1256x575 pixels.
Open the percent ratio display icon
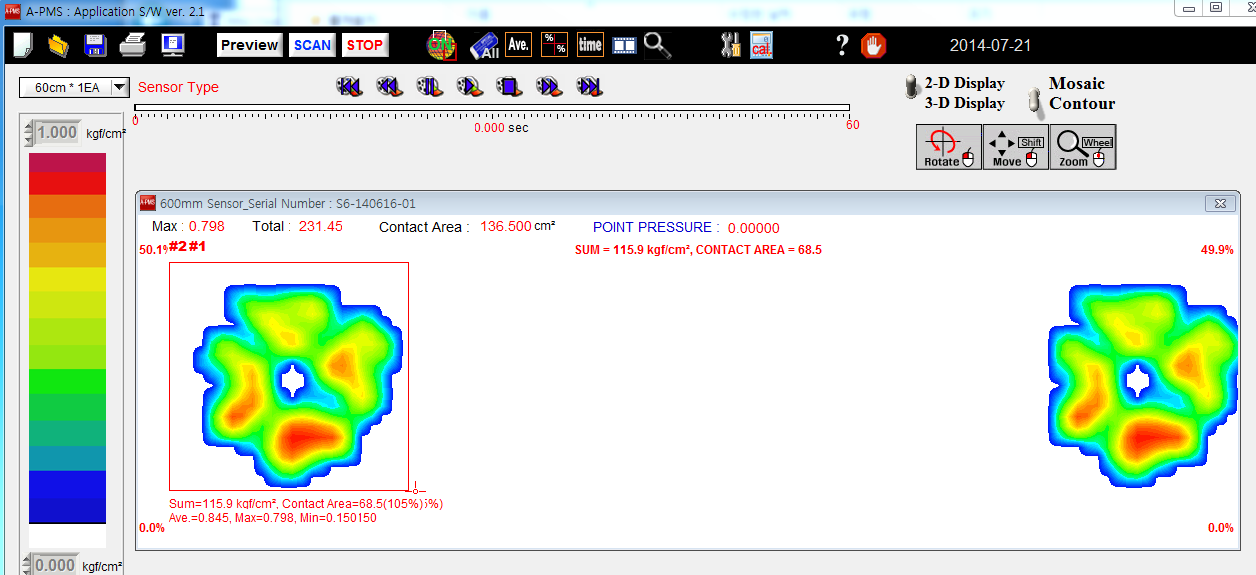(554, 45)
